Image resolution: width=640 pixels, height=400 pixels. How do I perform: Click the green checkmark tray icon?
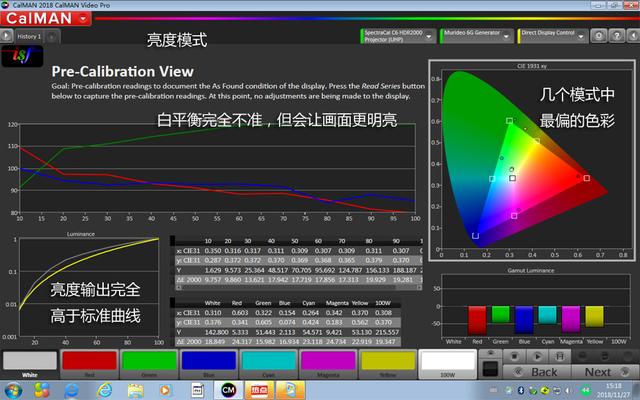[x=533, y=391]
